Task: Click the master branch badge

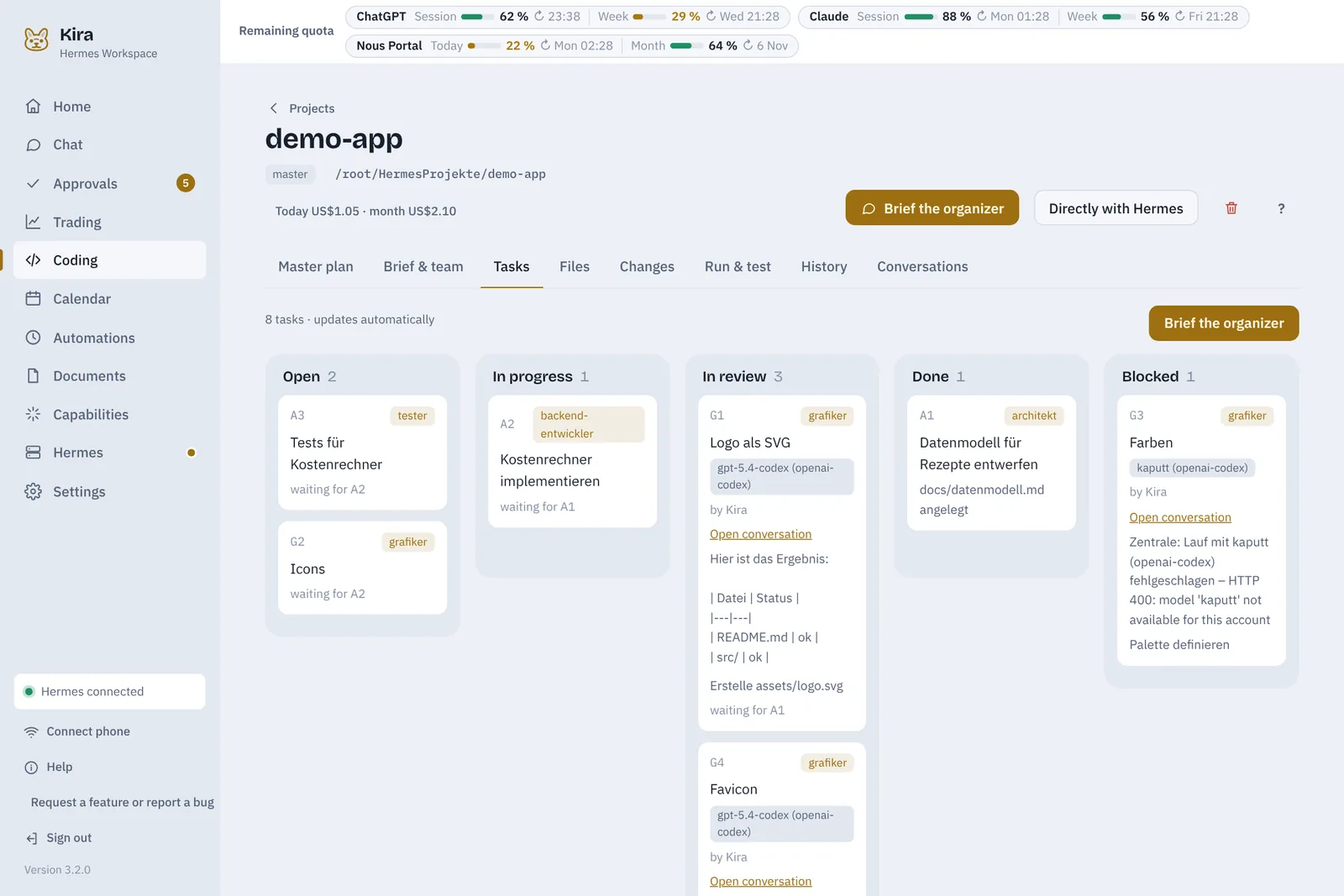Action: pos(290,175)
